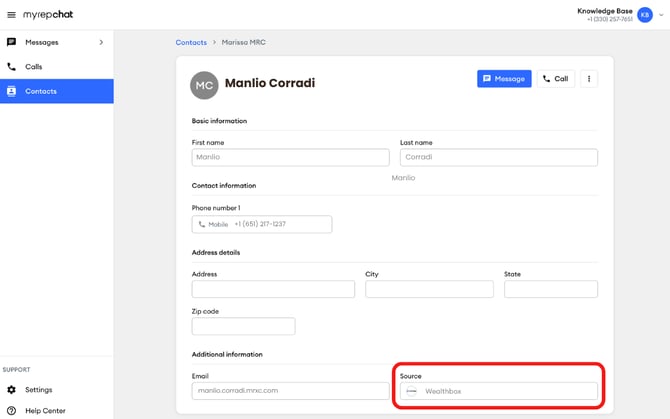Click the Last name field
Image resolution: width=670 pixels, height=419 pixels.
pos(499,157)
